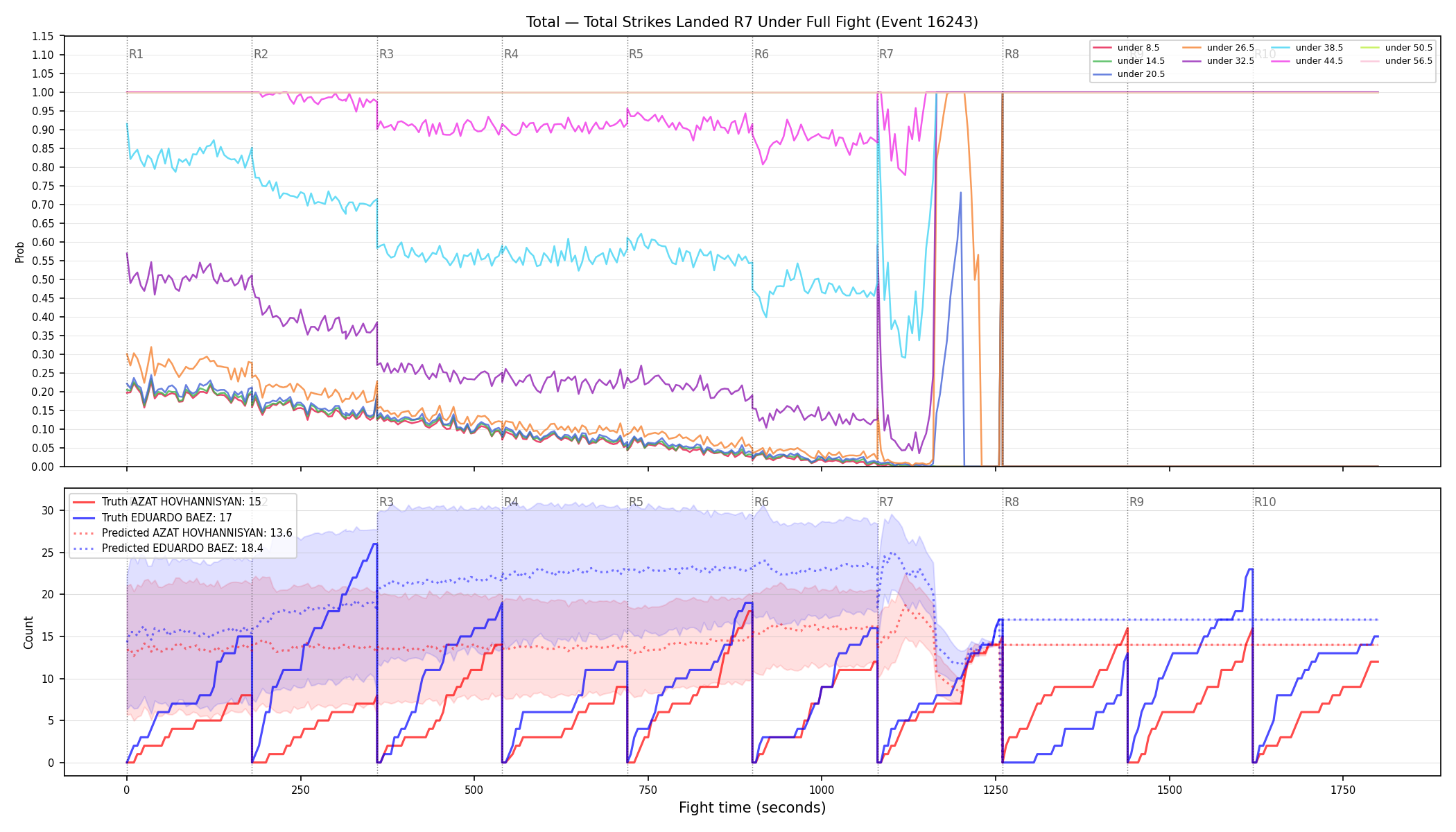
Task: Click the 5 tick on the Count axis
Action: [51, 720]
